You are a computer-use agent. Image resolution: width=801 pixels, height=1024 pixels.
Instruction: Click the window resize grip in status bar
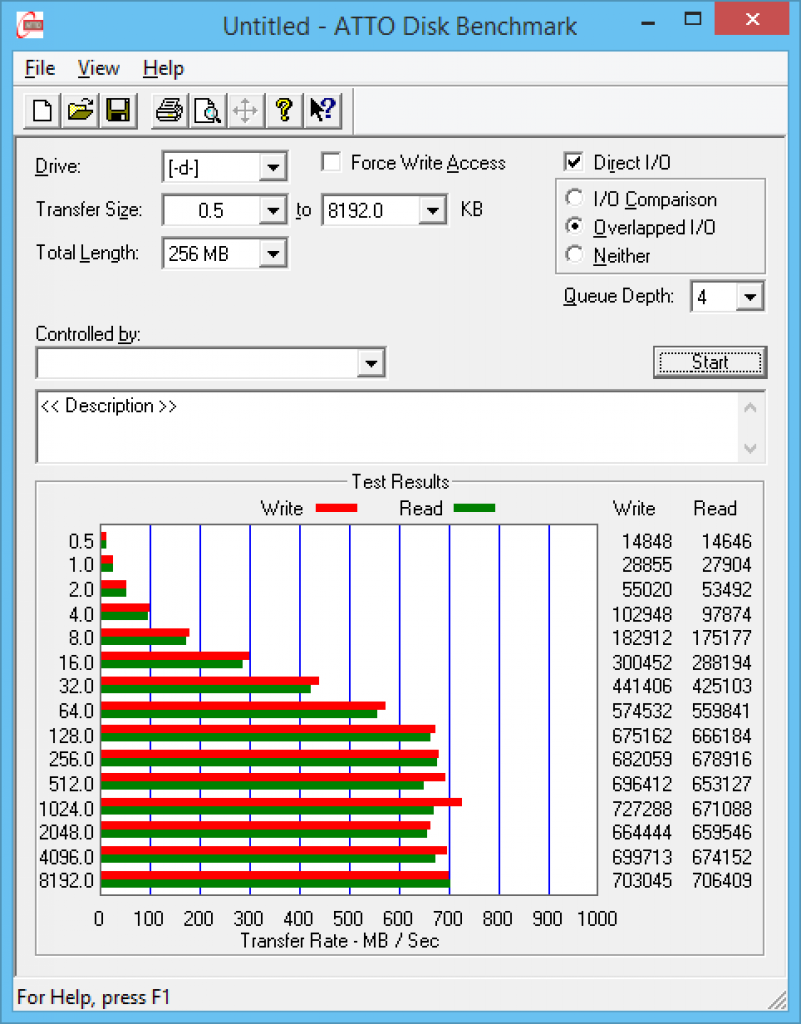(x=777, y=999)
